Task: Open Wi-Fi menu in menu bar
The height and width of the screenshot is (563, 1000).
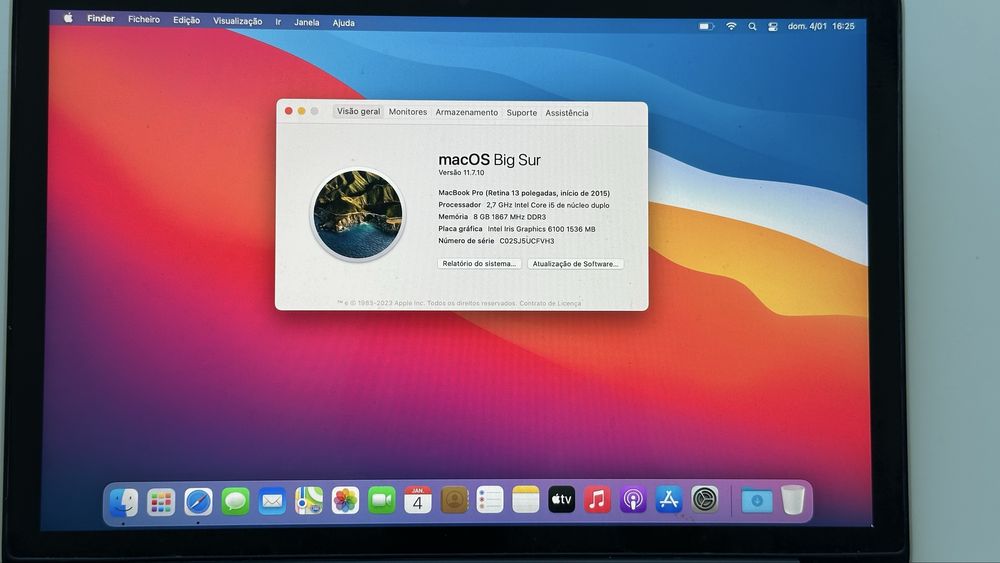Action: click(x=731, y=26)
